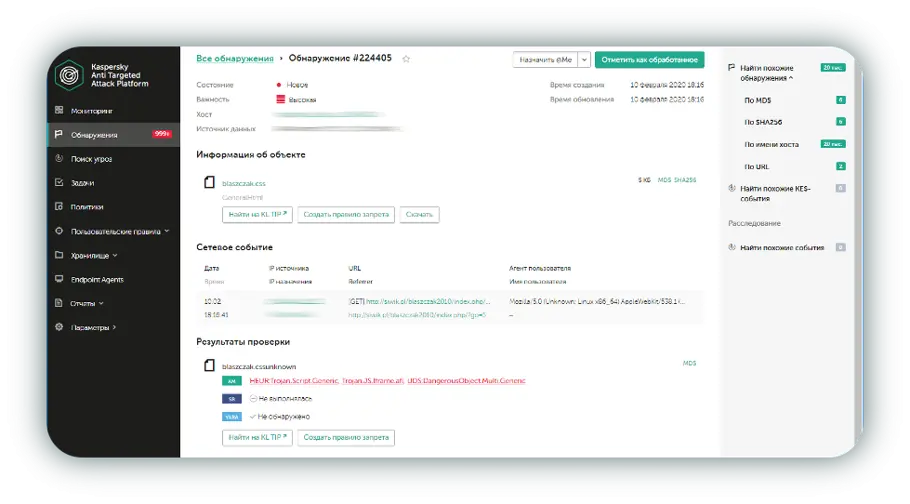Click Создать правило запрета in object info
910x504 pixels.
point(346,214)
